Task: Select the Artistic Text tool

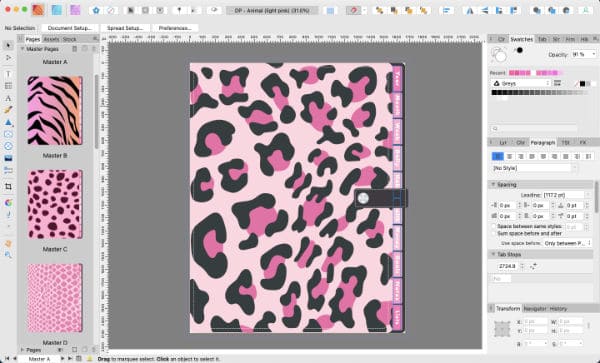Action: (8, 98)
